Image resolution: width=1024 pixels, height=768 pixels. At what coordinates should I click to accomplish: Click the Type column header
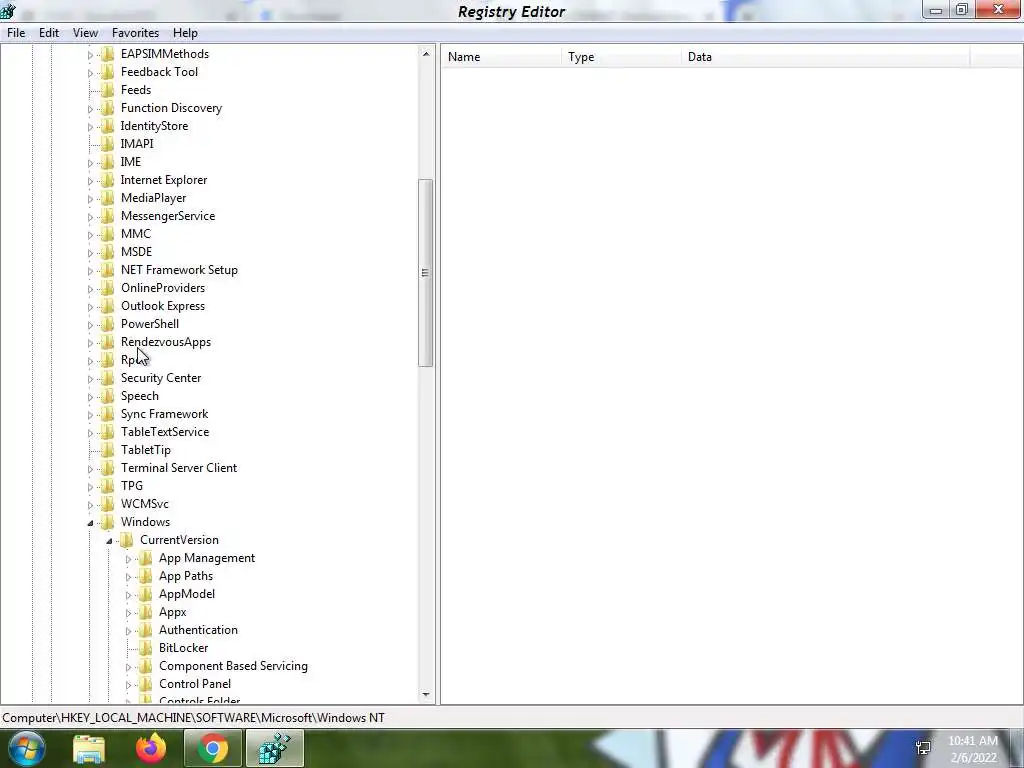point(621,57)
